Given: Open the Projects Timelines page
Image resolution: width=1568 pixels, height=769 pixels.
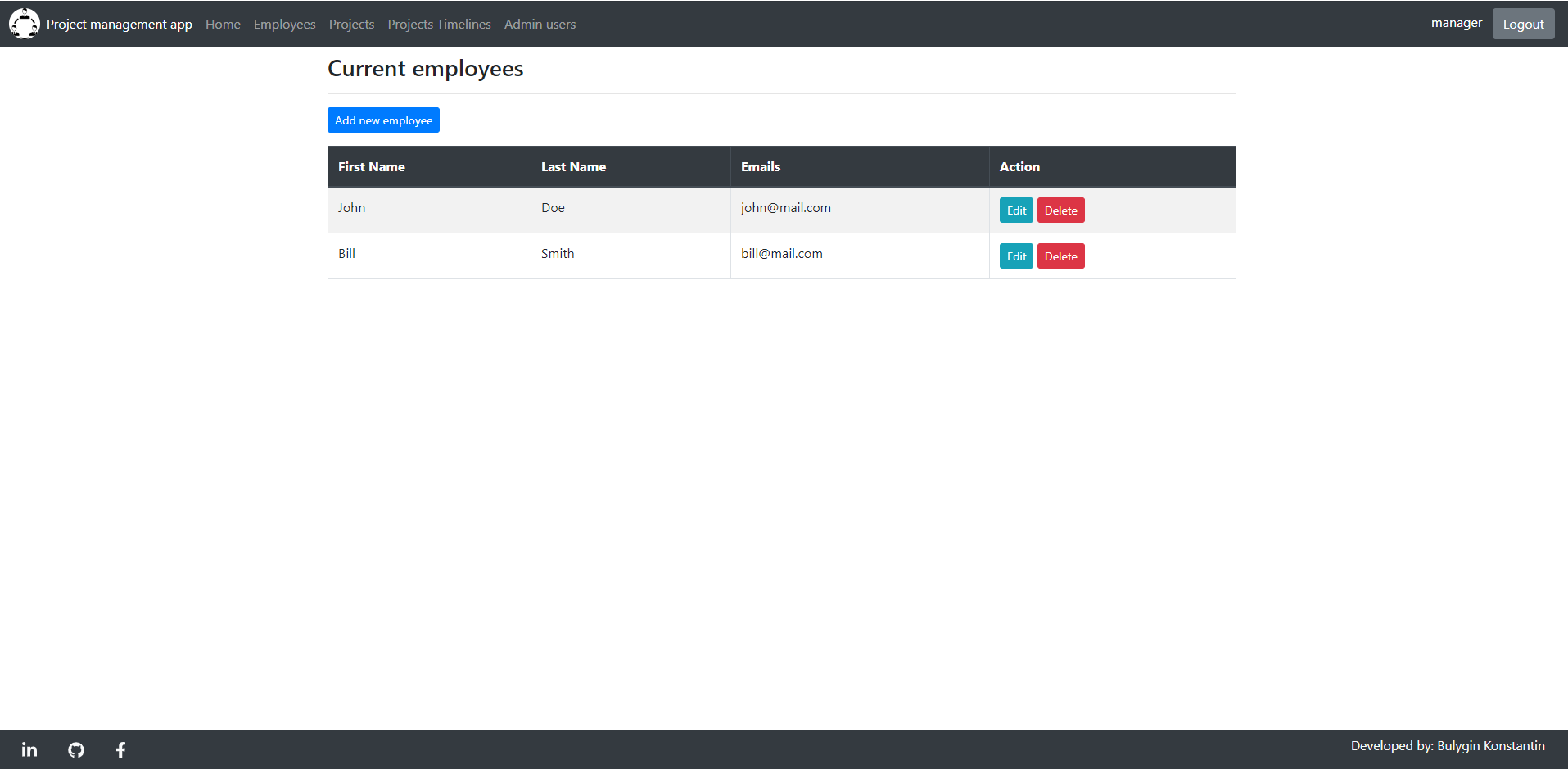Looking at the screenshot, I should coord(439,24).
